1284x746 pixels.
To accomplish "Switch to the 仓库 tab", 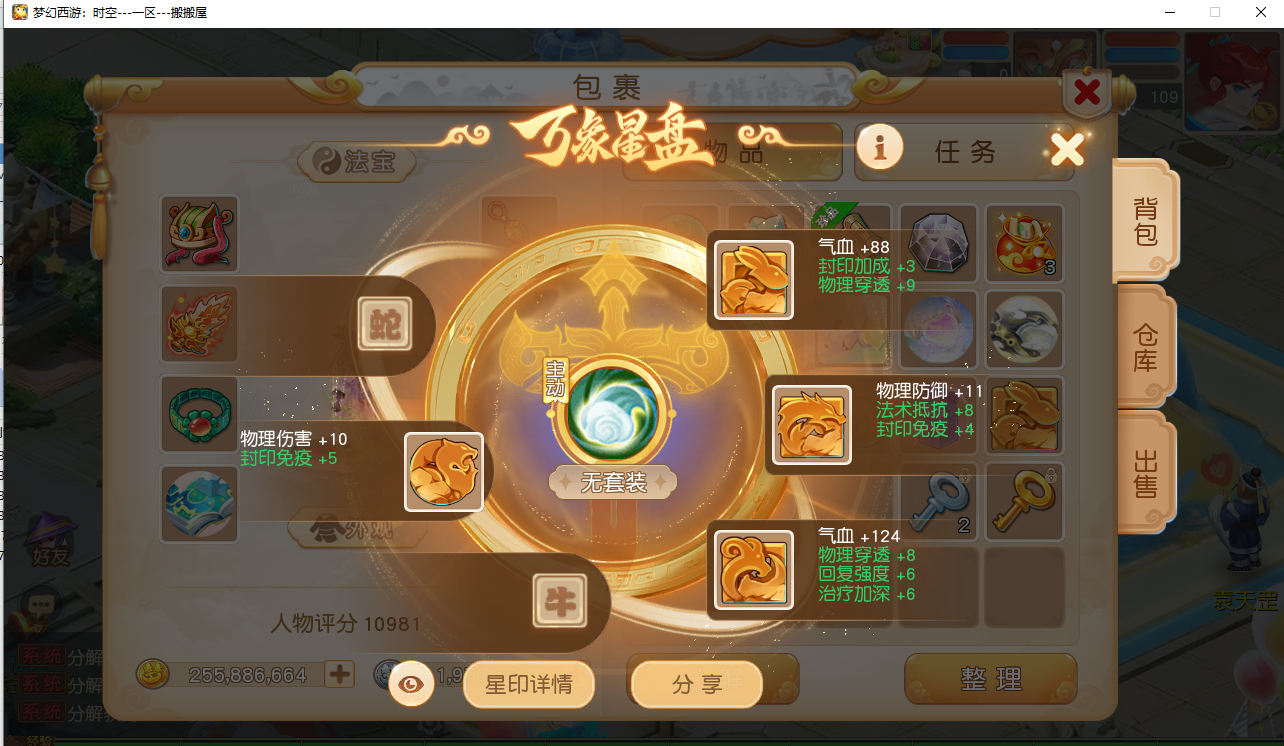I will (x=1145, y=347).
